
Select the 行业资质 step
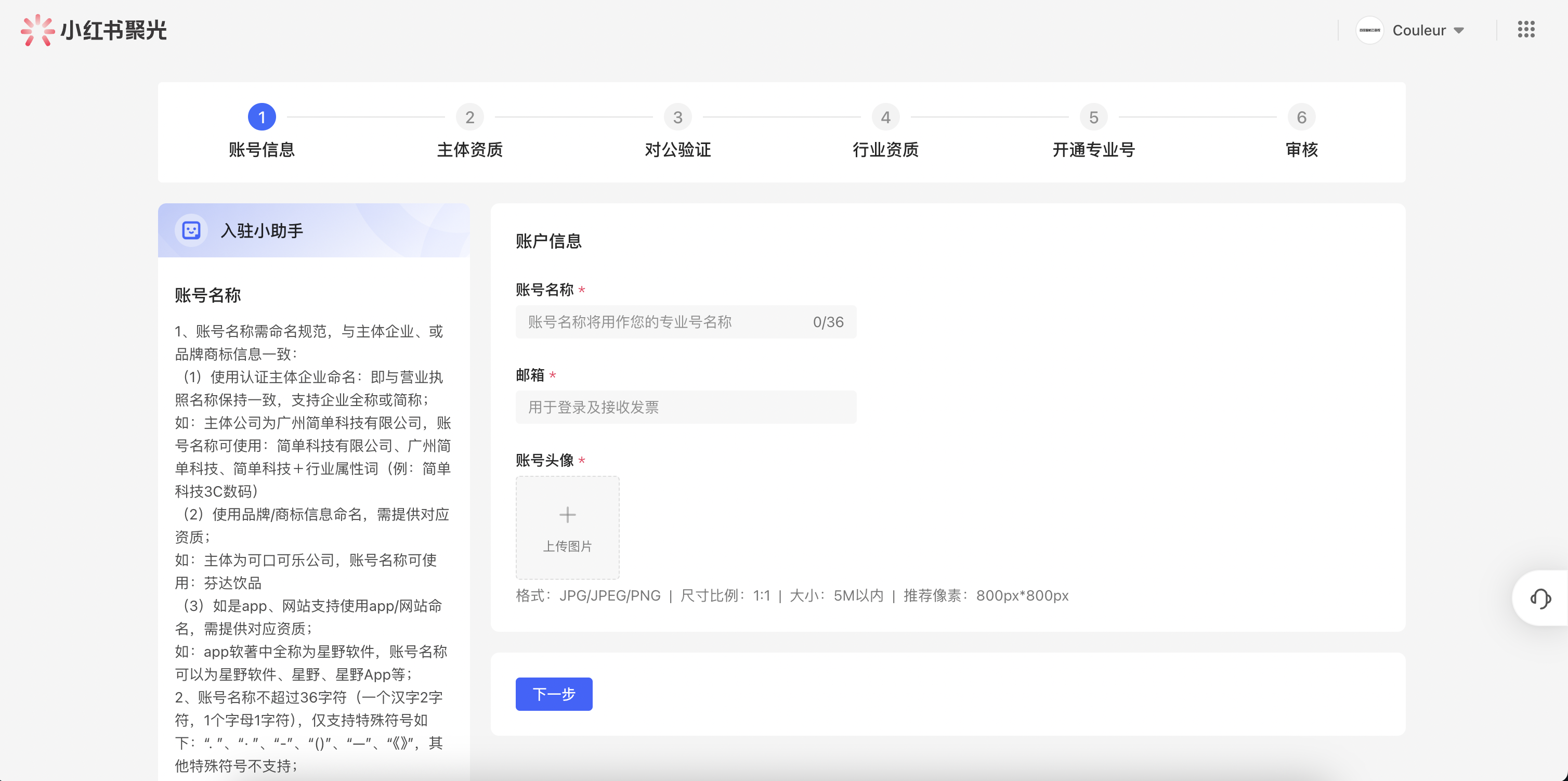886,150
